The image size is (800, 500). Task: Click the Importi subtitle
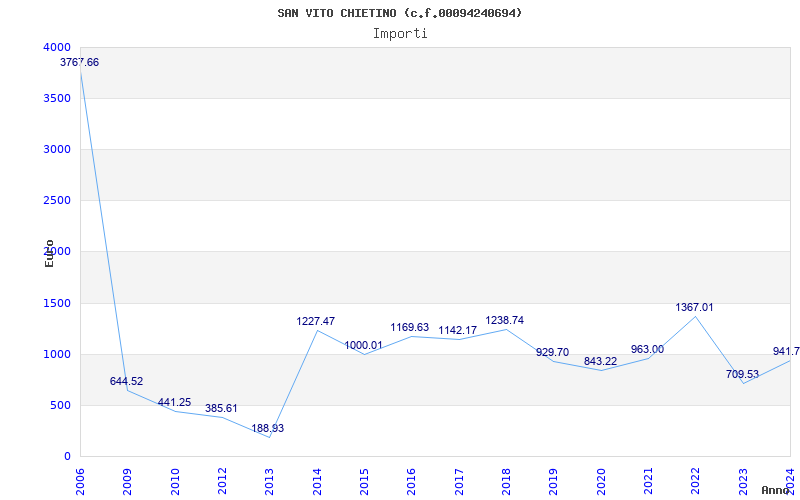click(x=400, y=33)
